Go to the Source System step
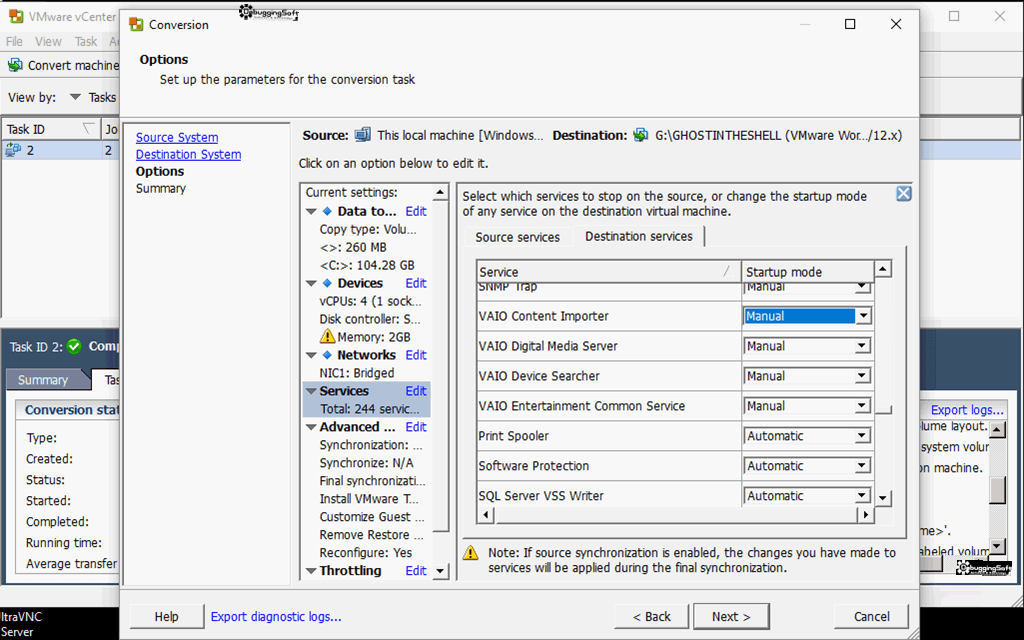The width and height of the screenshot is (1024, 640). tap(177, 138)
